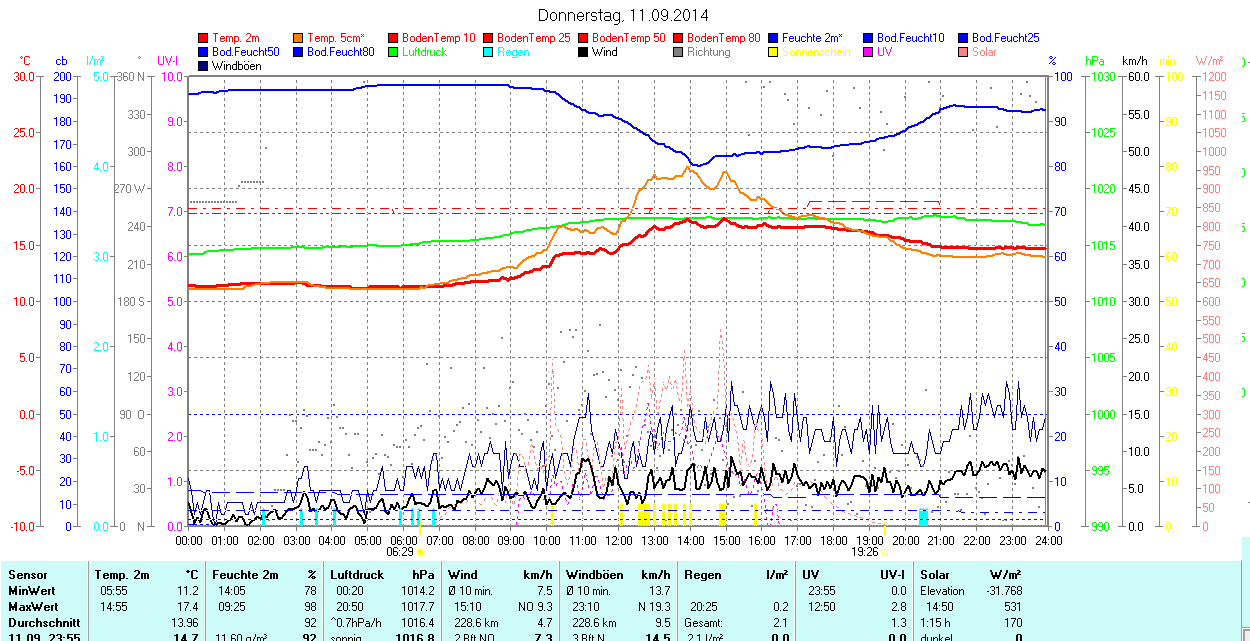Viewport: 1250px width, 641px height.
Task: Click the sunset time label 19:26
Action: pos(864,551)
